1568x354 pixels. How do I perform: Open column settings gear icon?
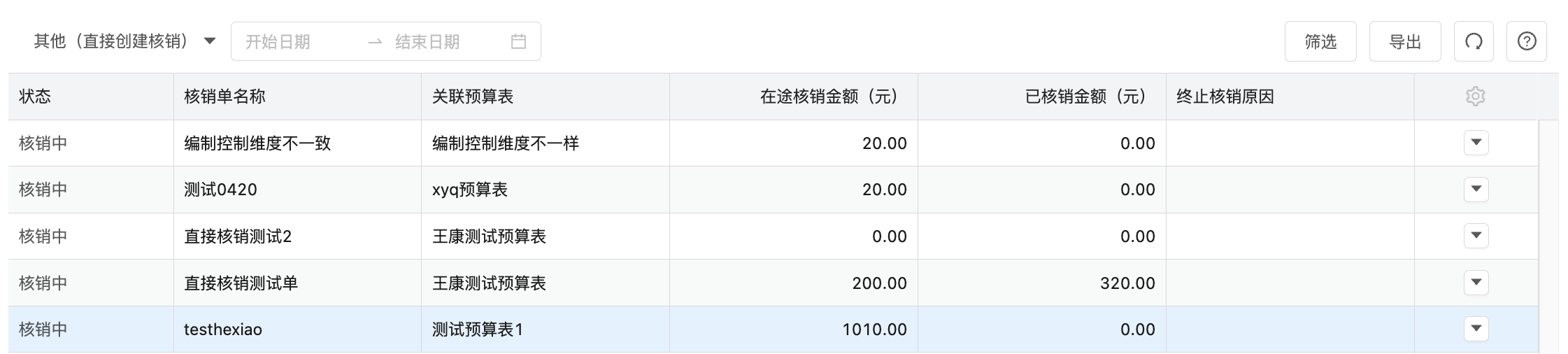(x=1475, y=97)
